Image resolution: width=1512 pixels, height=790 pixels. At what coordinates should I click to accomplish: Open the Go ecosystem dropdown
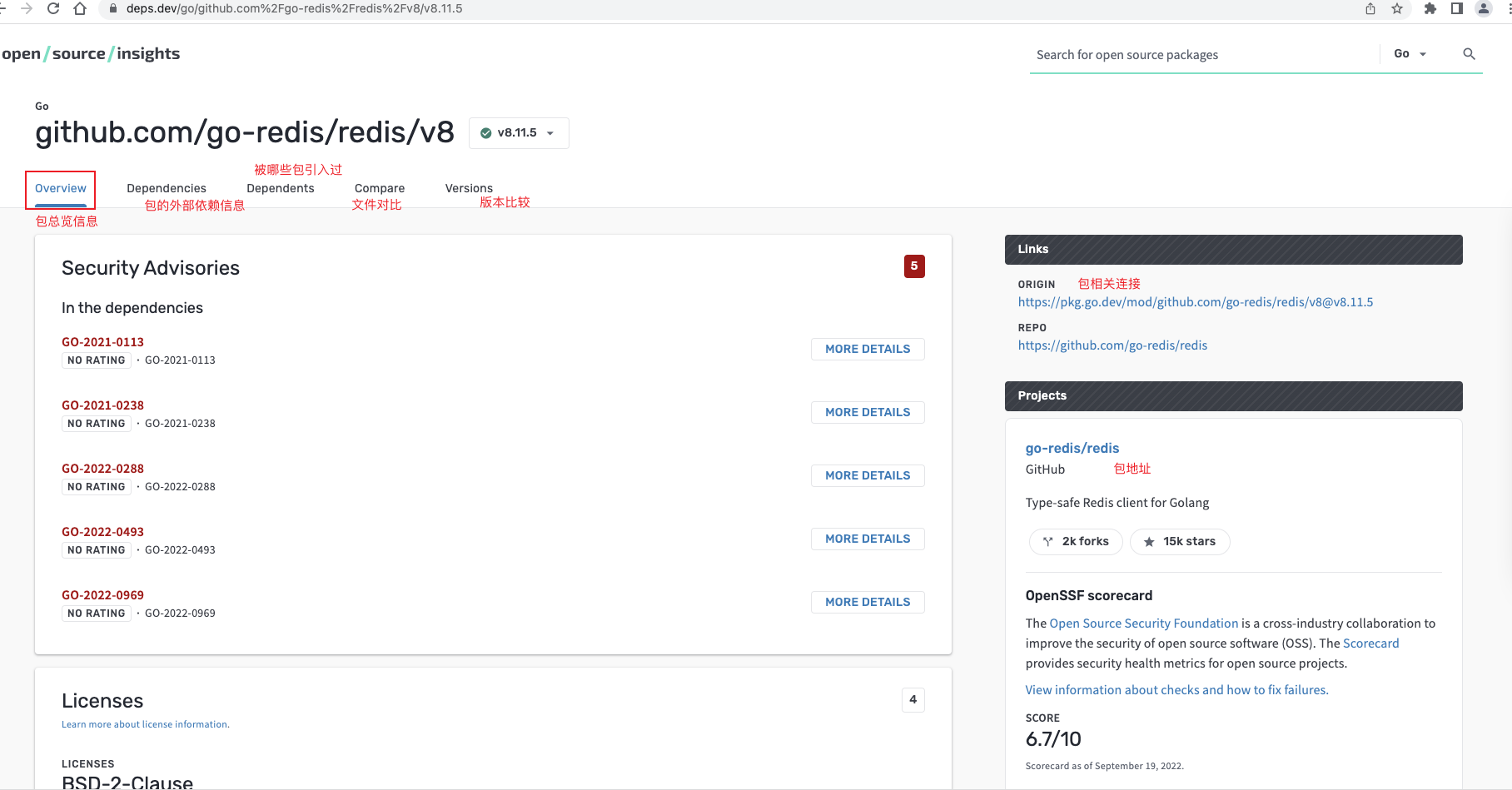click(1410, 54)
